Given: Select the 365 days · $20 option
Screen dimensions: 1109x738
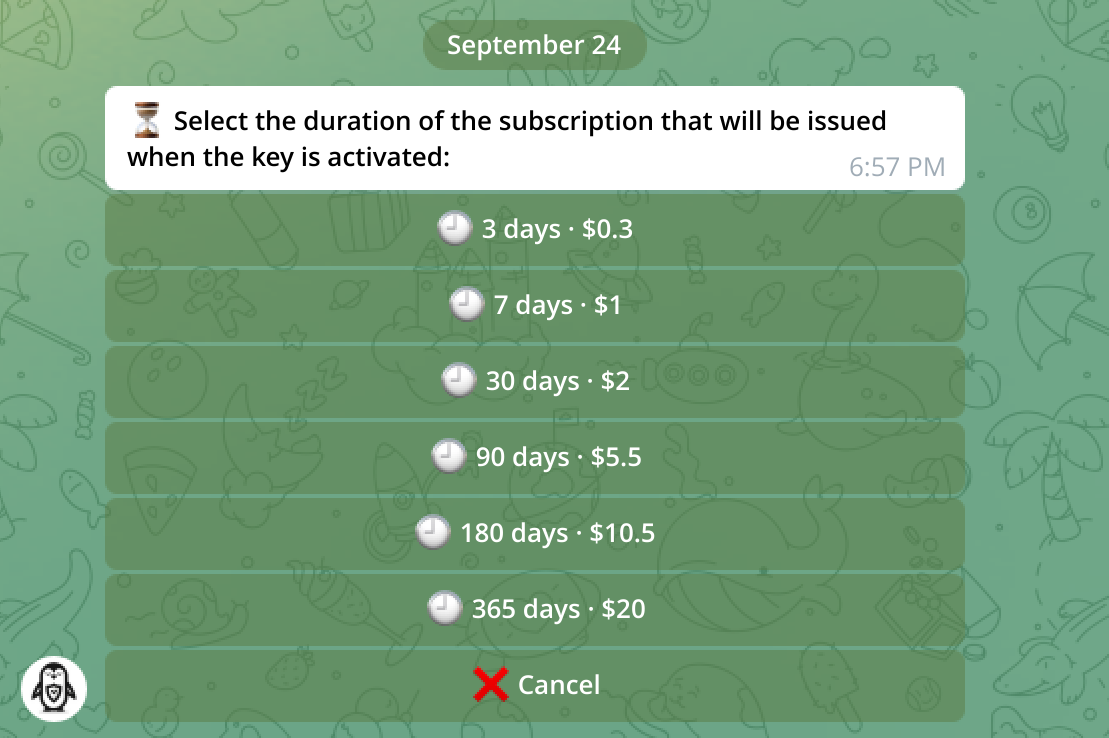Looking at the screenshot, I should coord(535,609).
